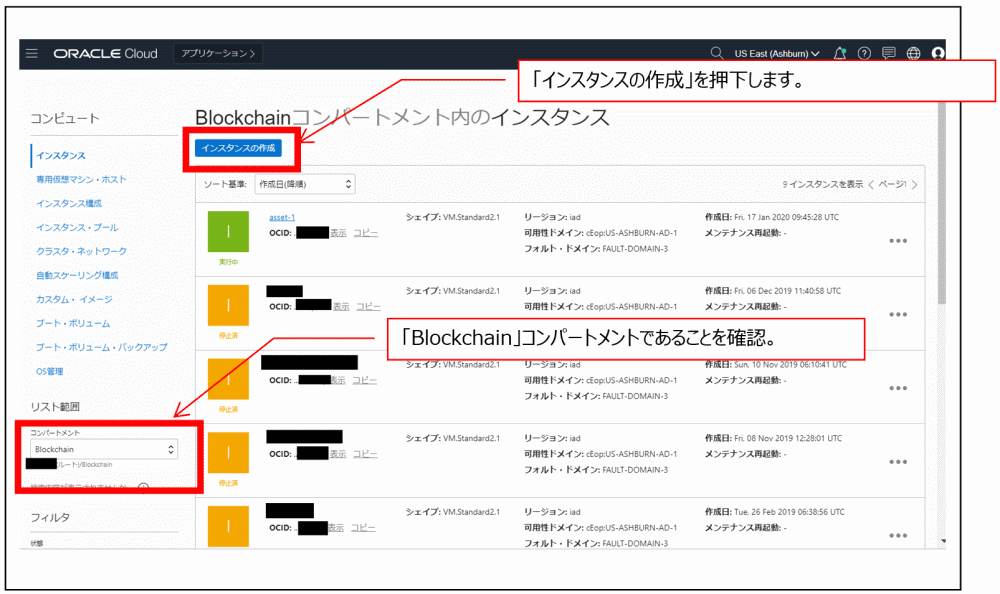Show OCID of the 08 Nov 2019 instance
The width and height of the screenshot is (1000, 594).
338,454
